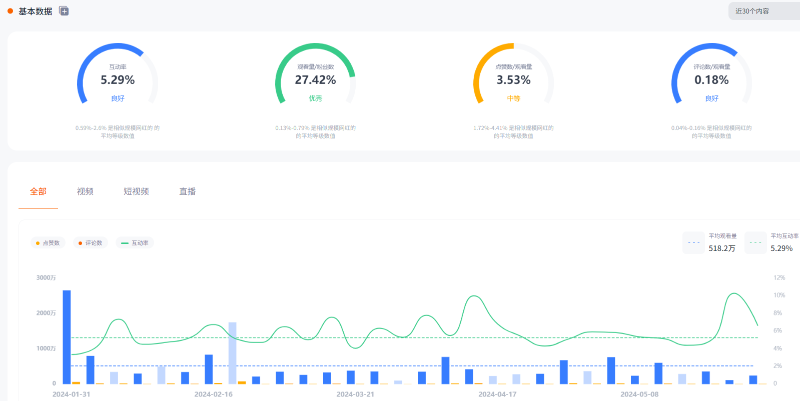Click the orange dot before 基本数据 heading
Viewport: 800px width, 401px height.
tap(11, 11)
